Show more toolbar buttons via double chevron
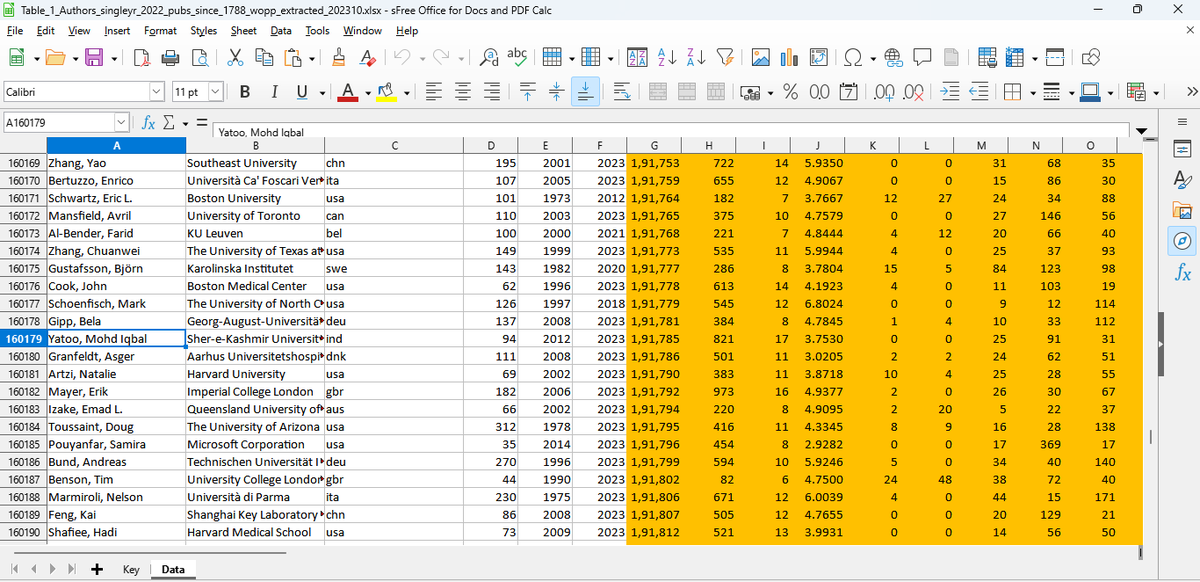Image resolution: width=1200 pixels, height=582 pixels. click(x=1190, y=92)
